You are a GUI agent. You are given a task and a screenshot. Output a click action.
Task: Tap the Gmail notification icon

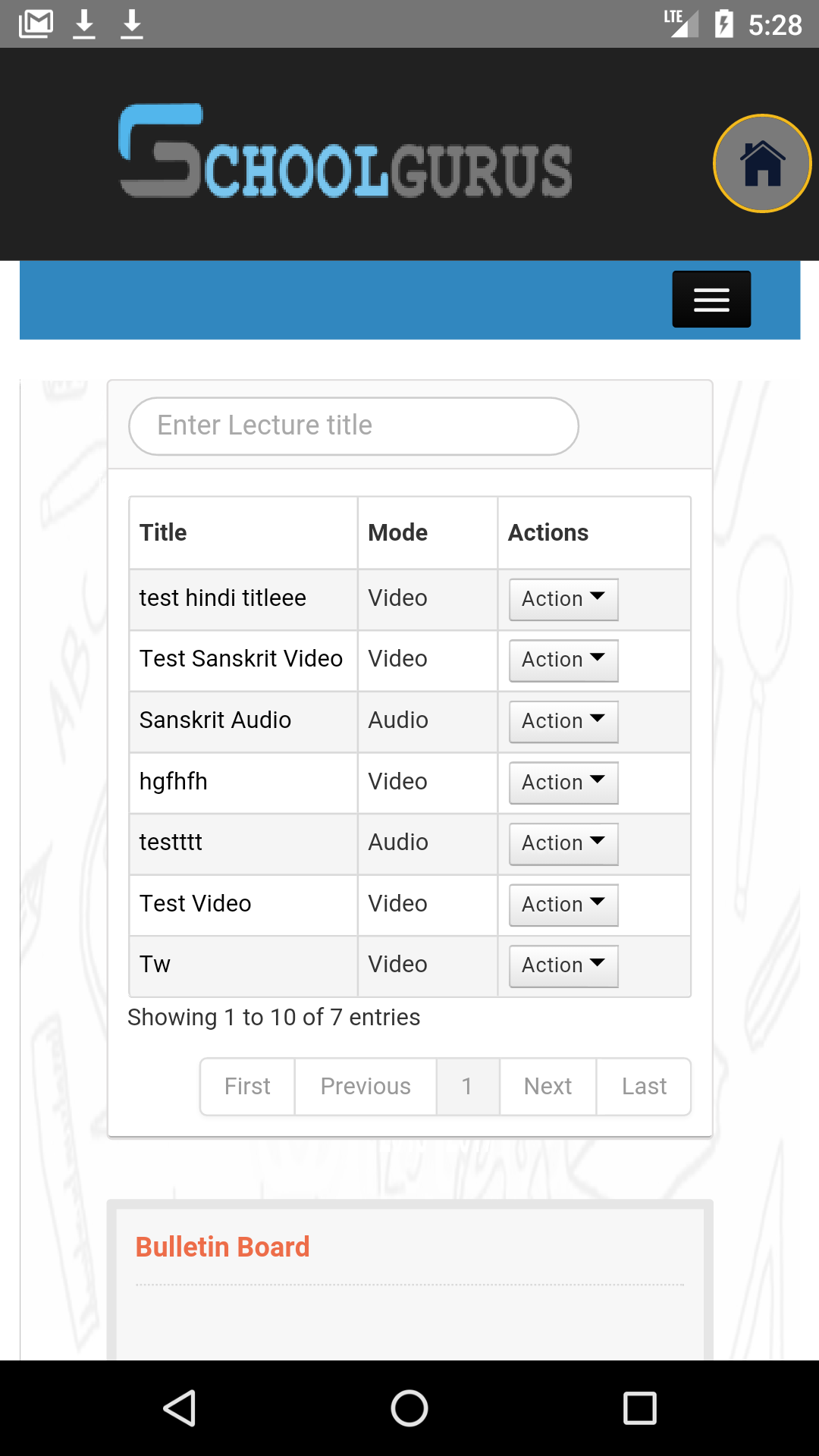[36, 24]
